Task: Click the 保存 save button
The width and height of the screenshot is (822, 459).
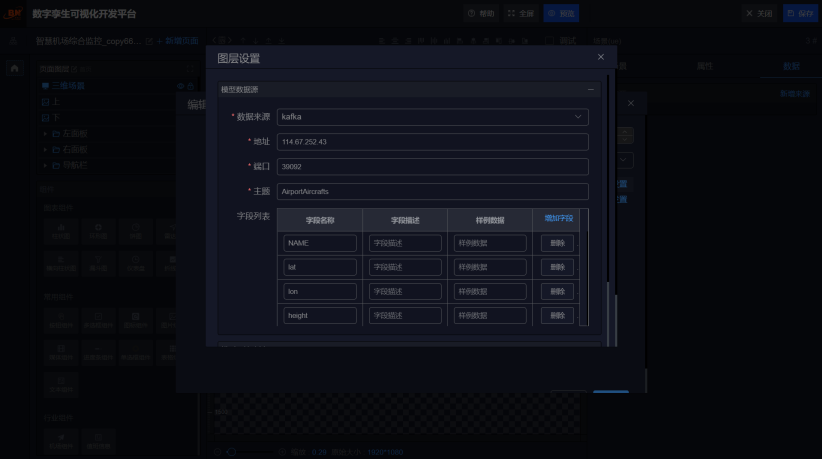Action: (800, 13)
